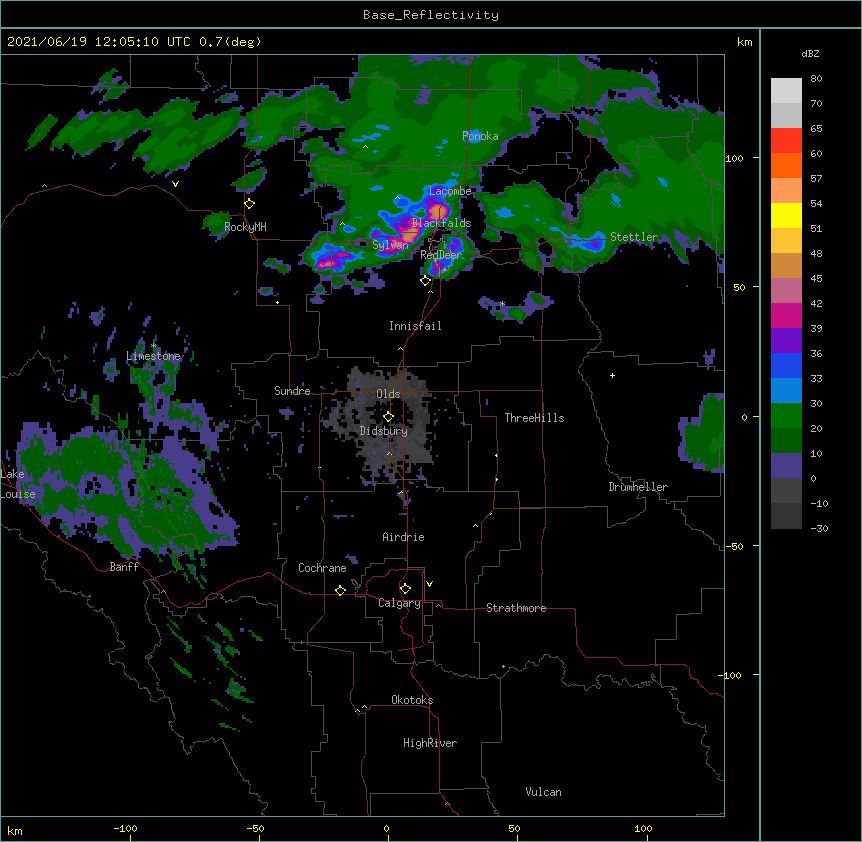Select the Okotoks label
The image size is (862, 842).
(x=412, y=700)
